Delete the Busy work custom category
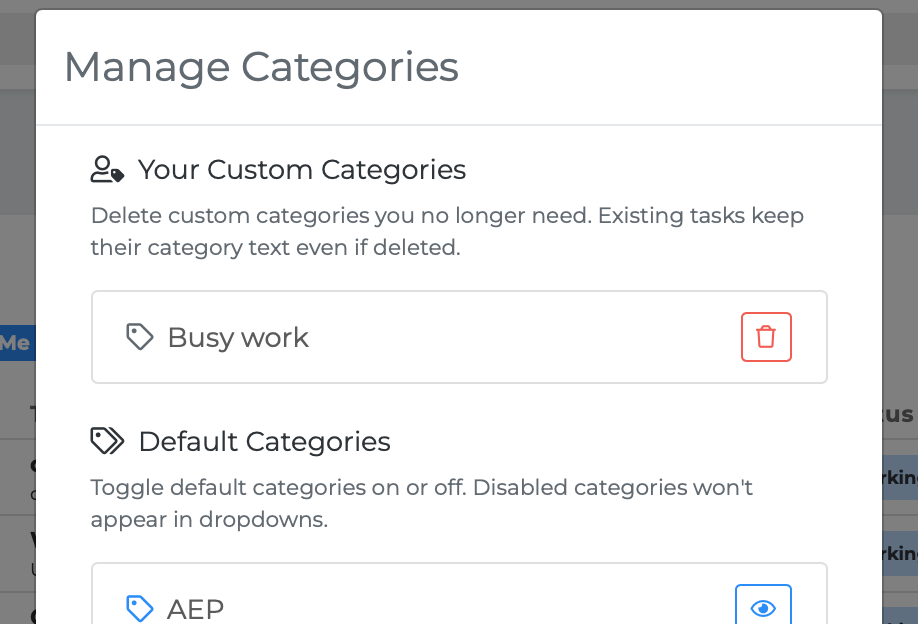Screen dimensions: 918x624 pos(766,337)
